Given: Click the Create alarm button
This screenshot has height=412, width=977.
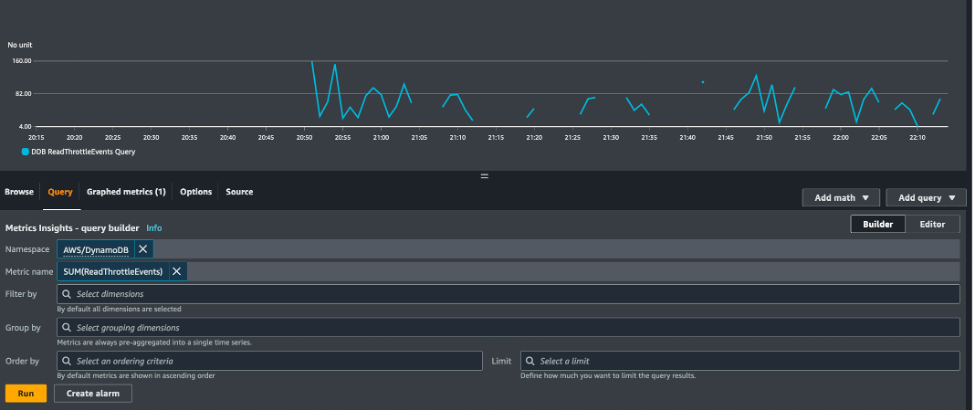Looking at the screenshot, I should [x=93, y=394].
